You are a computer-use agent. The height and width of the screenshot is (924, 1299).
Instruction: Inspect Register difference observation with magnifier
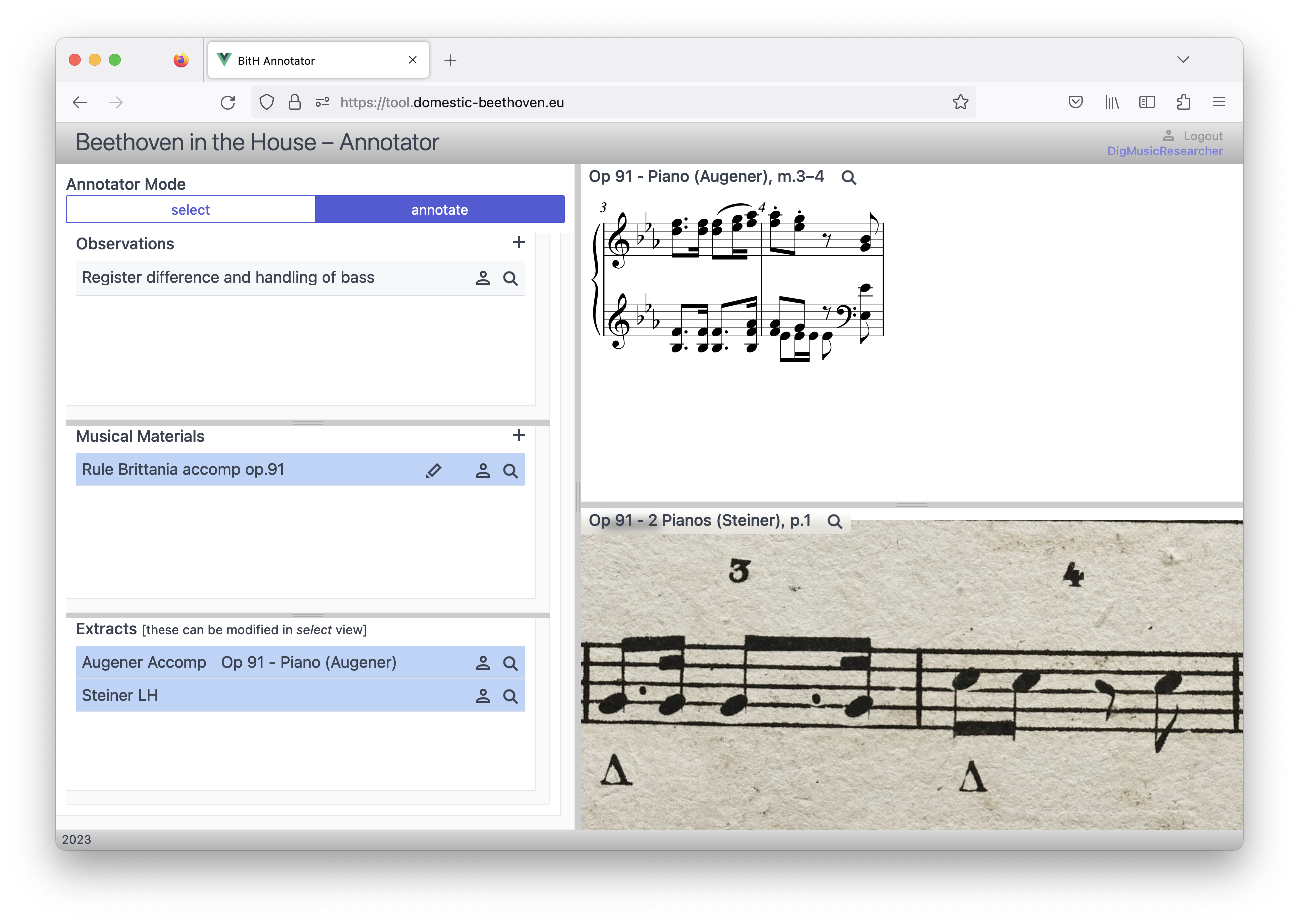point(510,278)
